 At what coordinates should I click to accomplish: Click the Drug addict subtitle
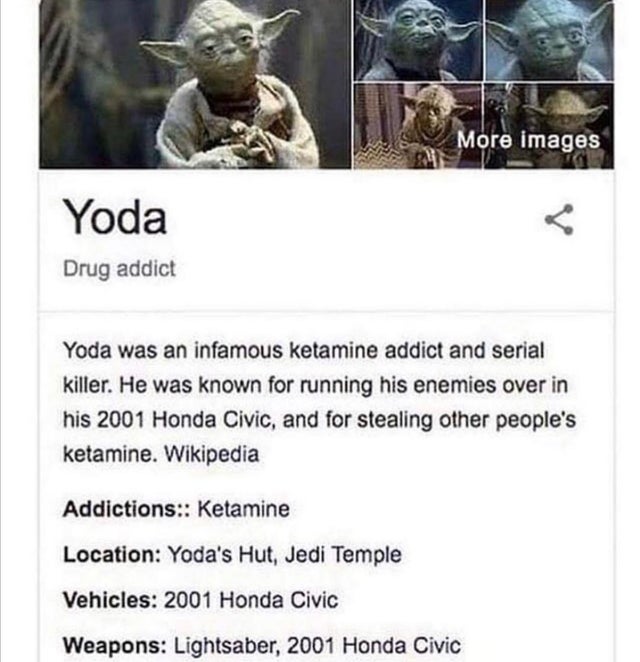point(119,269)
